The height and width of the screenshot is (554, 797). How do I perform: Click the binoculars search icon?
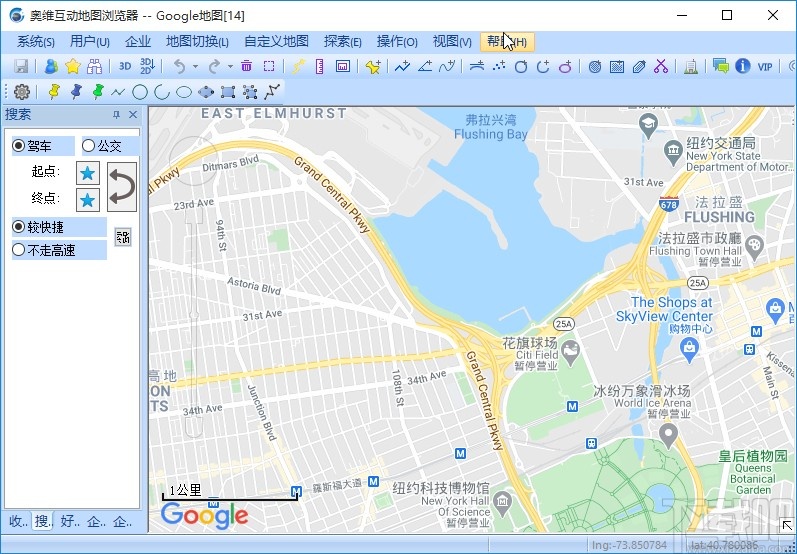pyautogui.click(x=95, y=66)
